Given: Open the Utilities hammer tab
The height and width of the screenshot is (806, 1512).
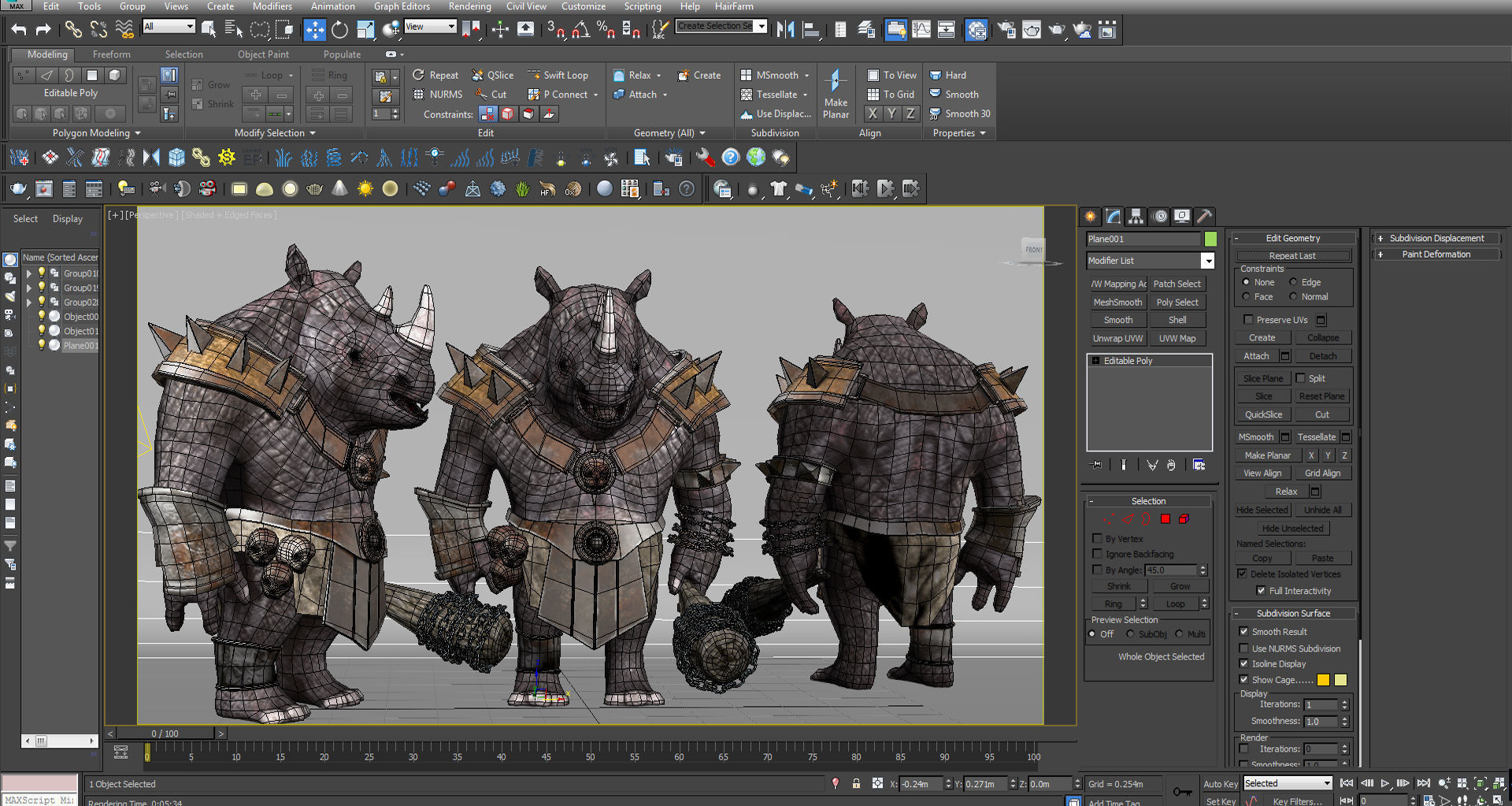Looking at the screenshot, I should (1204, 216).
